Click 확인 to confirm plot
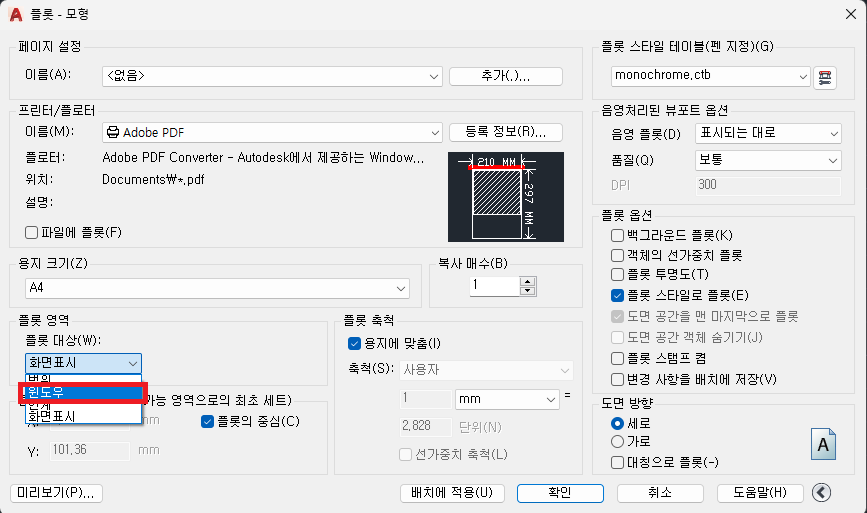Viewport: 867px width, 513px height. click(560, 493)
